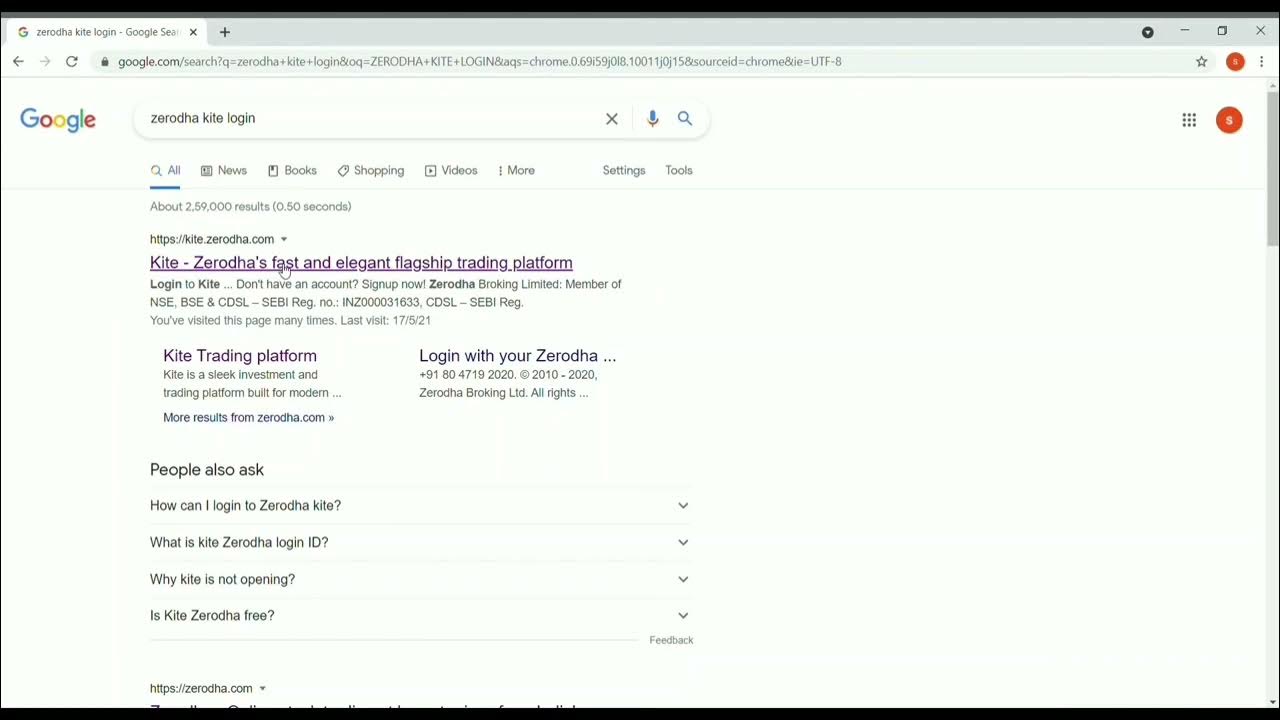Expand 'Is Kite Zerodha free?'
The height and width of the screenshot is (720, 1280).
[420, 616]
